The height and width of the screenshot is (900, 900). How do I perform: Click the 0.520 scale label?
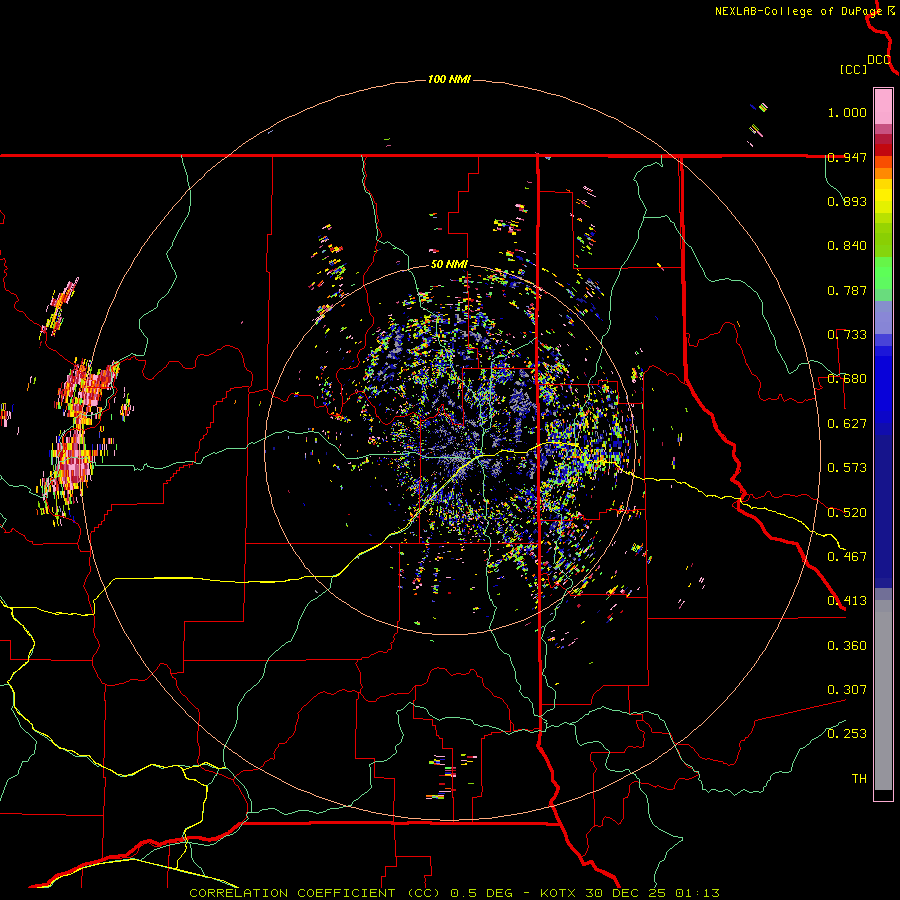click(x=847, y=513)
